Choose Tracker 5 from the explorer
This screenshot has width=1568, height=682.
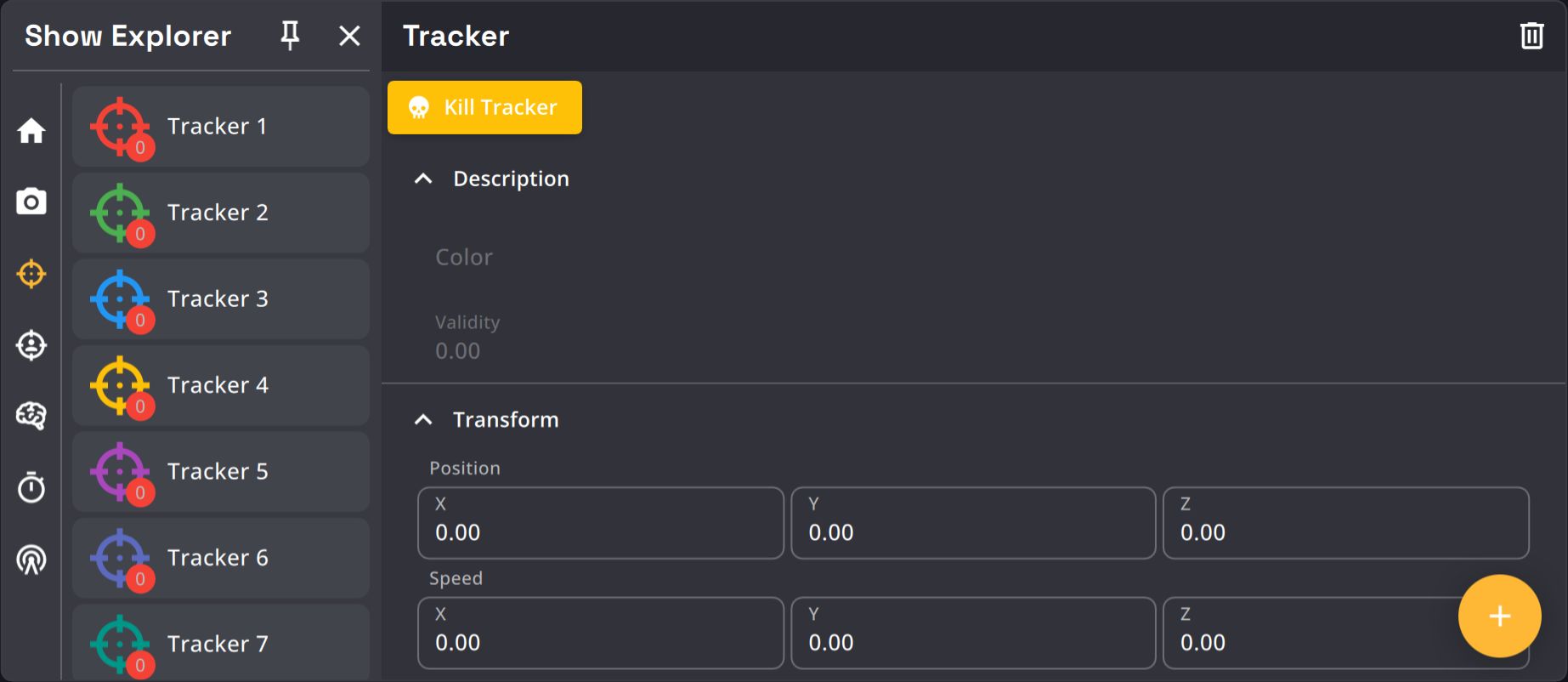tap(221, 472)
